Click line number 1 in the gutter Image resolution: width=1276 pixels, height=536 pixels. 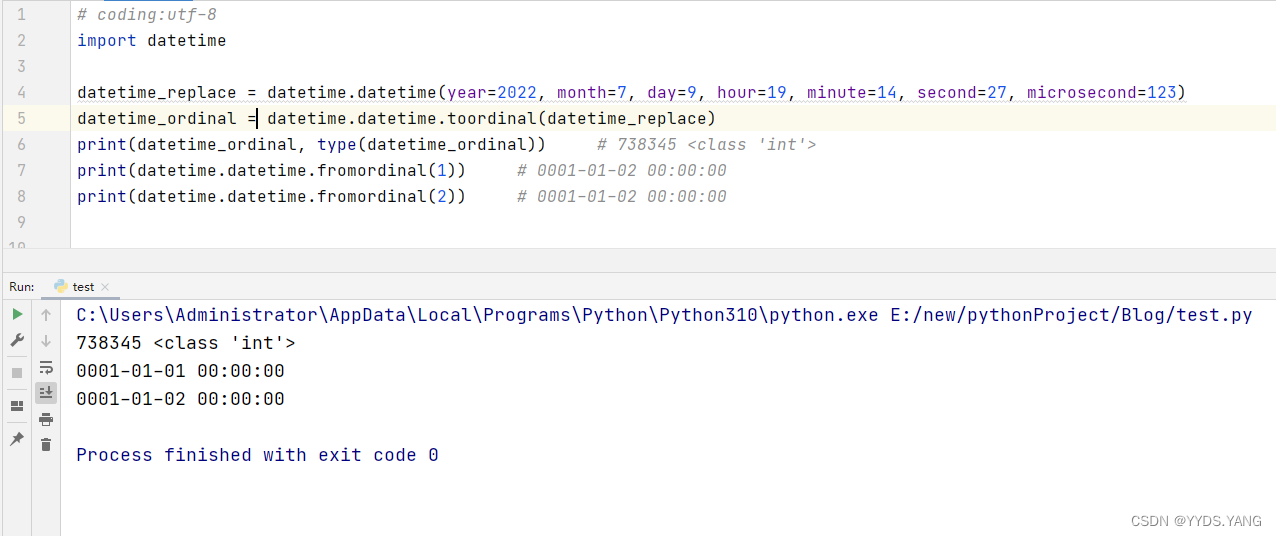coord(22,15)
